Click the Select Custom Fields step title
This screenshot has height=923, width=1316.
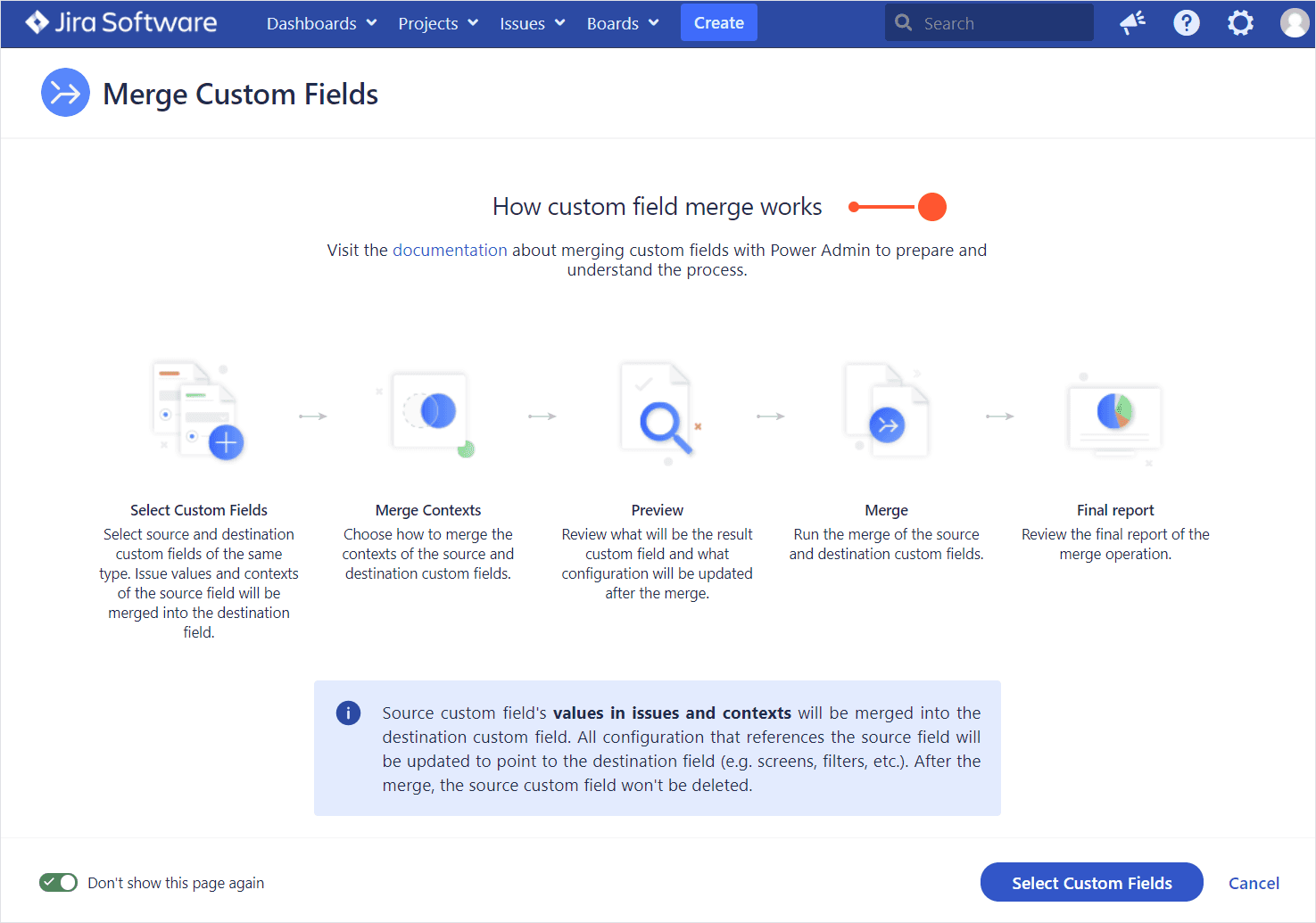point(199,510)
